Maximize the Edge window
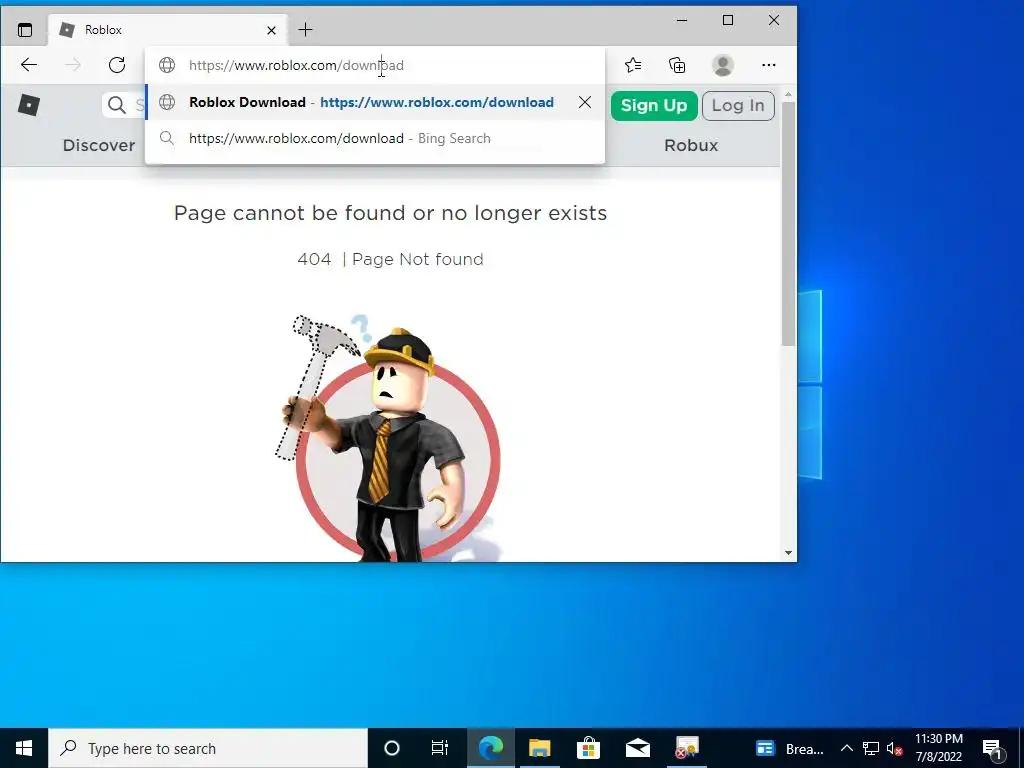 pyautogui.click(x=728, y=20)
